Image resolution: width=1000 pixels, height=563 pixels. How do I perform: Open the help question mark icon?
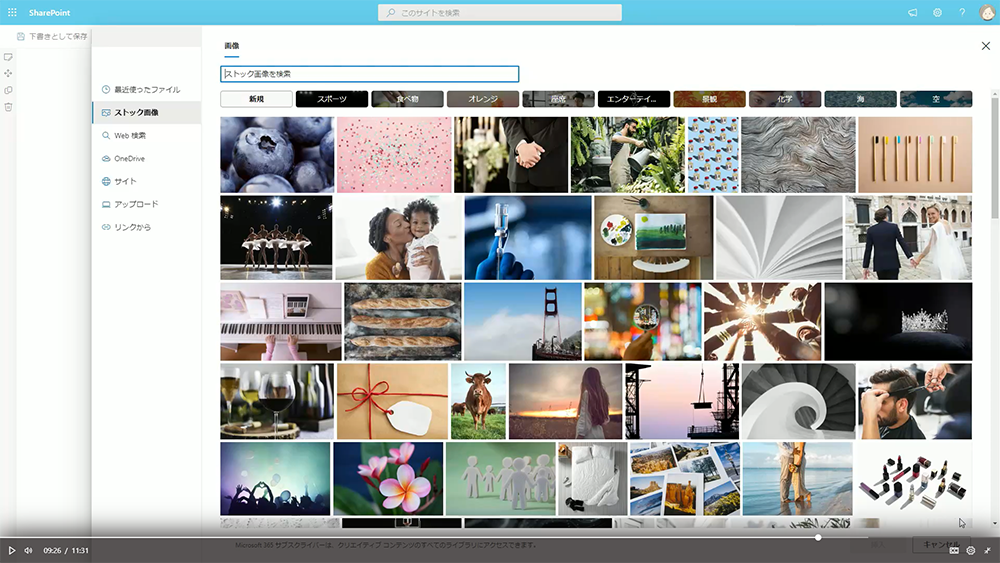point(962,12)
